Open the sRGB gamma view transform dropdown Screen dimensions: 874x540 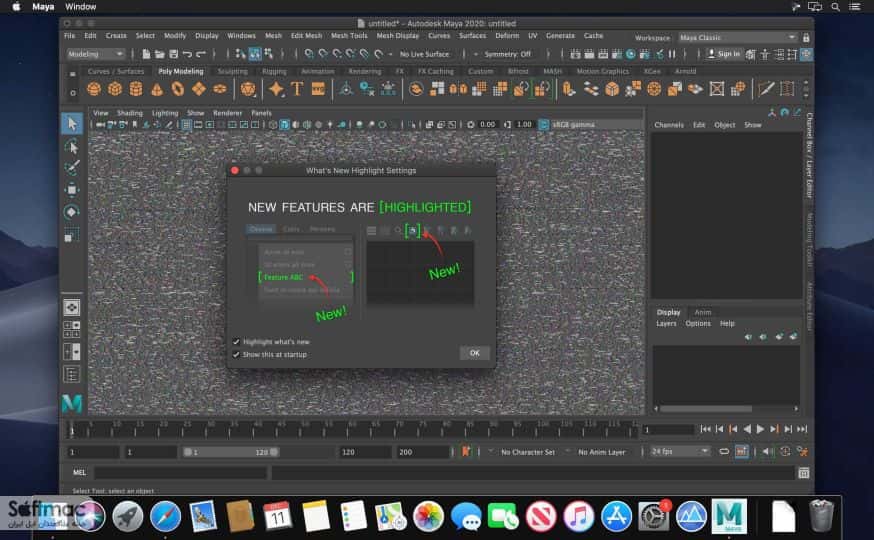[595, 125]
